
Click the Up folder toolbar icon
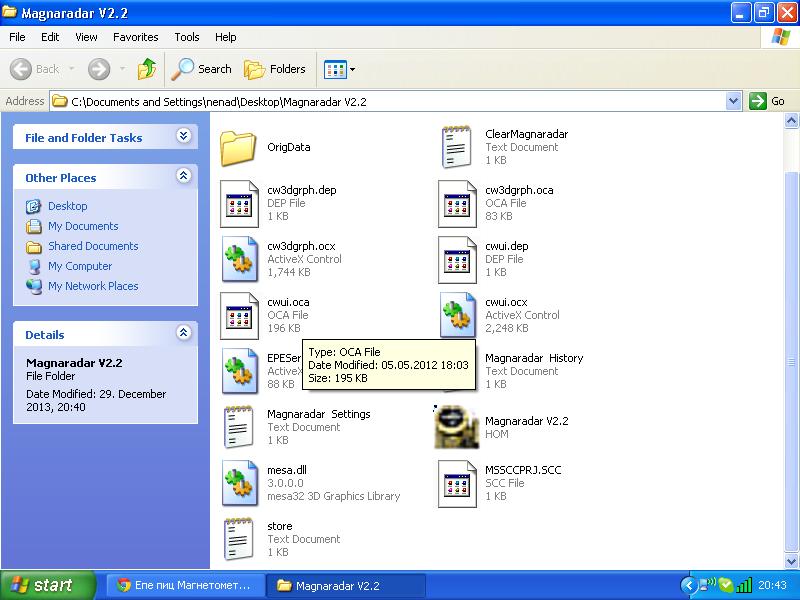coord(147,69)
